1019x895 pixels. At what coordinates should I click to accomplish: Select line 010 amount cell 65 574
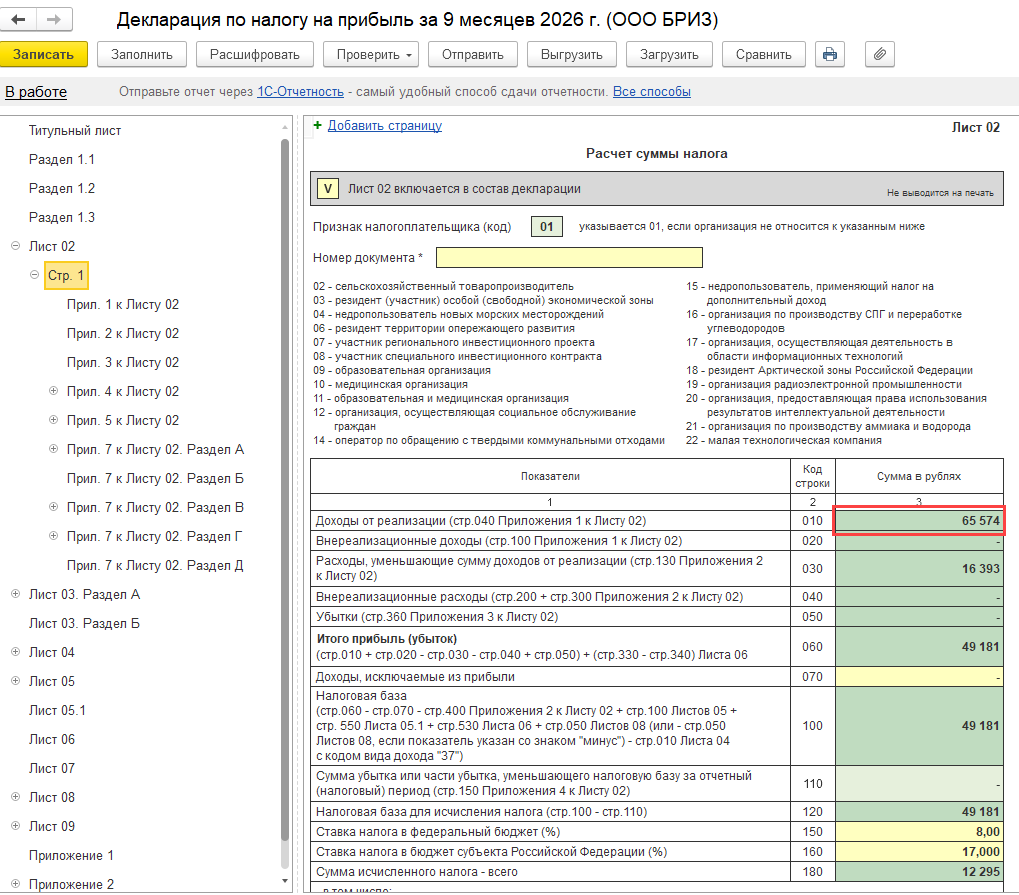point(919,521)
